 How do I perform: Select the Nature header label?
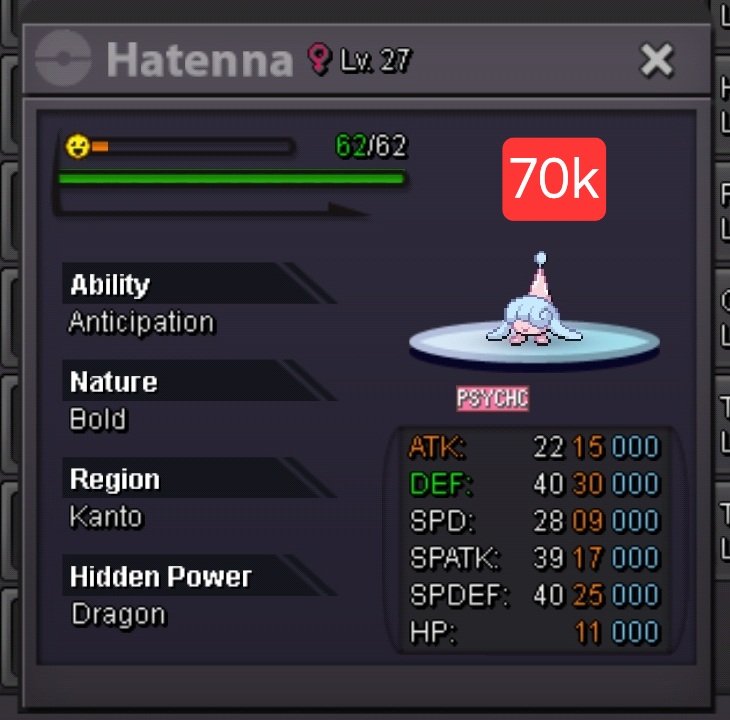[x=114, y=381]
